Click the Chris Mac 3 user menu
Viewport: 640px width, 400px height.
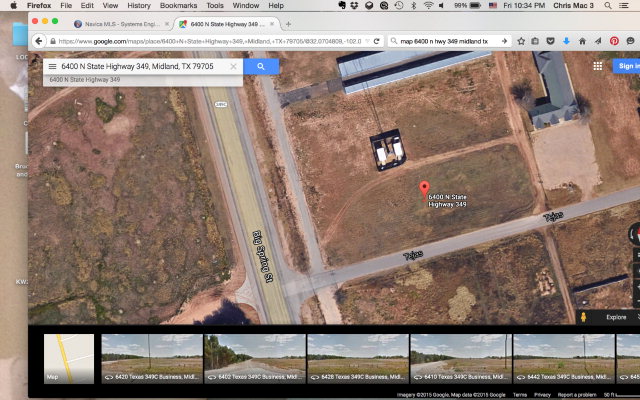click(573, 5)
